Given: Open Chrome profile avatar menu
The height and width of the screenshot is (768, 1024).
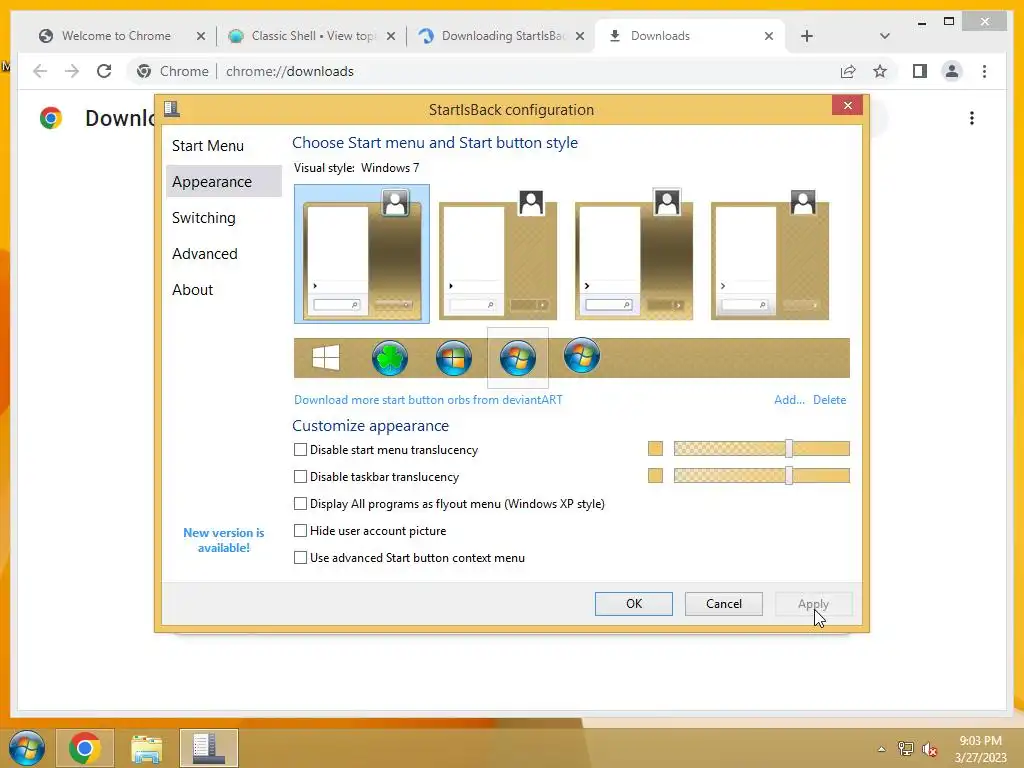Looking at the screenshot, I should click(952, 71).
